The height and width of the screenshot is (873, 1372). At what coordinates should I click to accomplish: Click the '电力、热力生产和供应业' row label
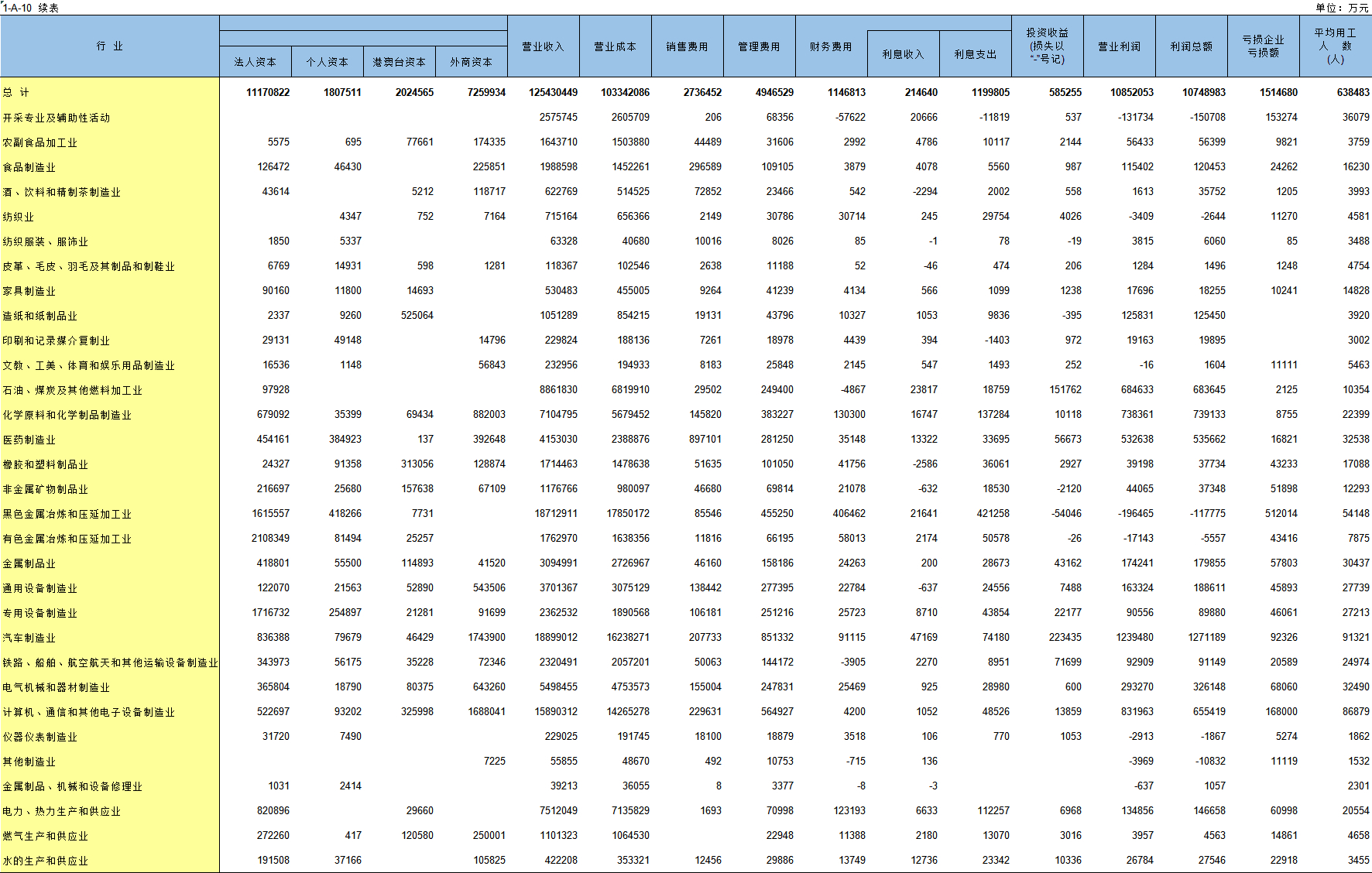62,811
